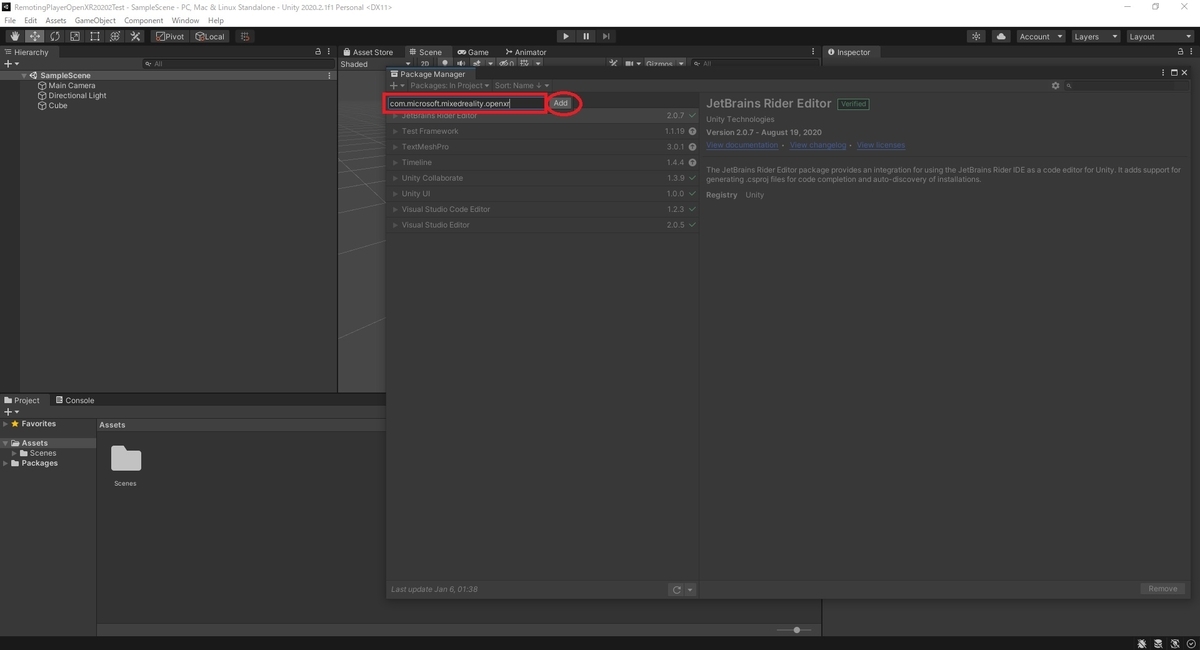Open the GameObject menu
The height and width of the screenshot is (650, 1200).
(95, 20)
